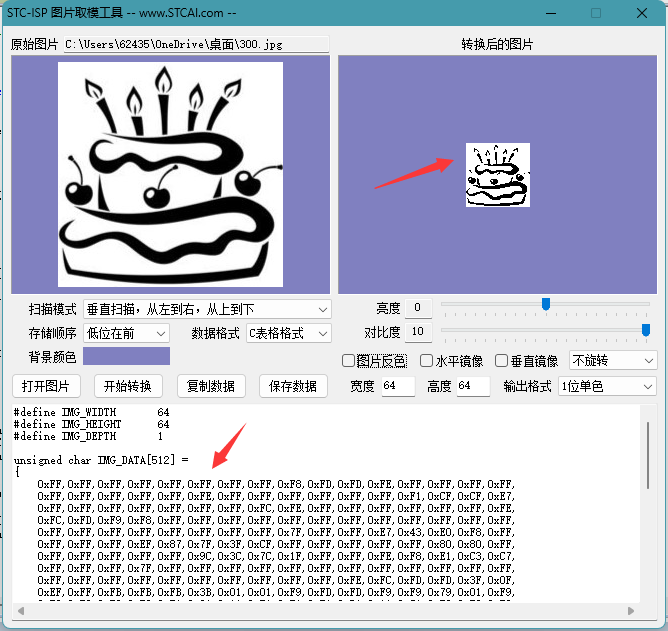
Task: Close the STC-ISP window
Action: click(x=642, y=13)
